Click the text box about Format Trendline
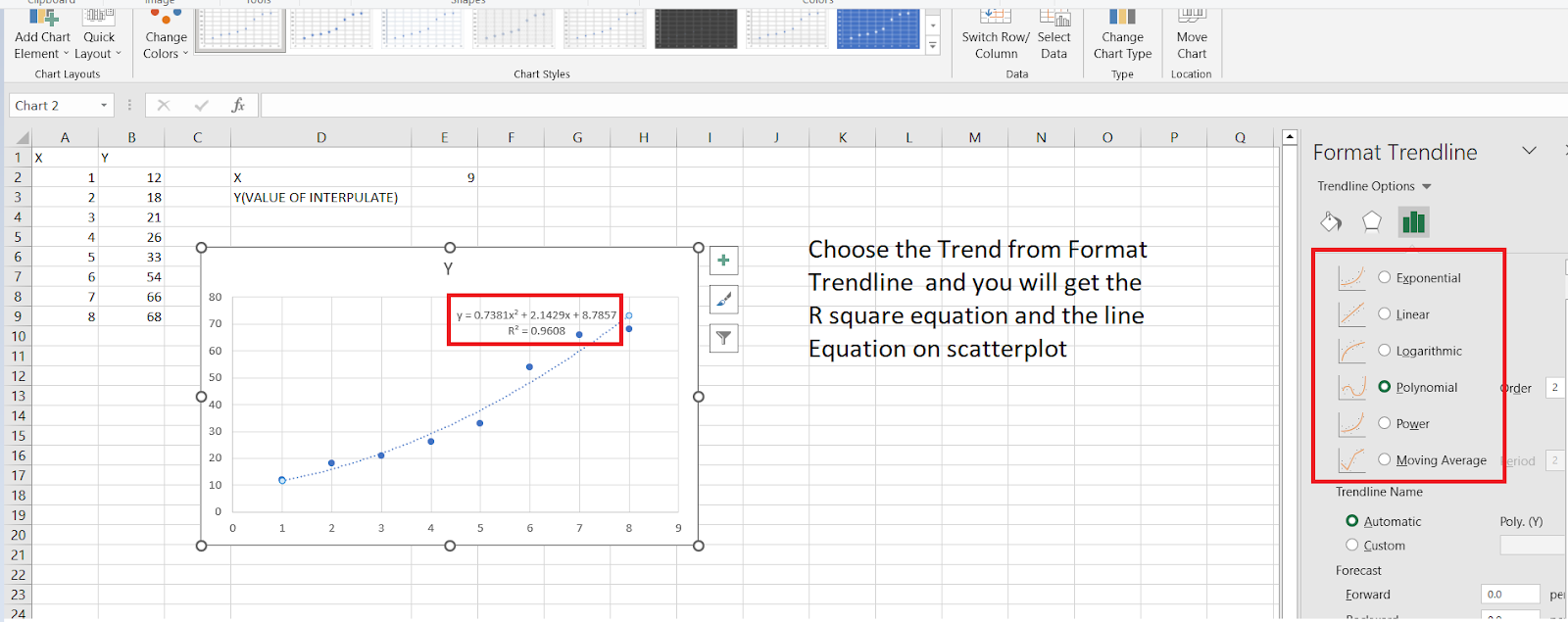Viewport: 1568px width, 622px height. 977,299
